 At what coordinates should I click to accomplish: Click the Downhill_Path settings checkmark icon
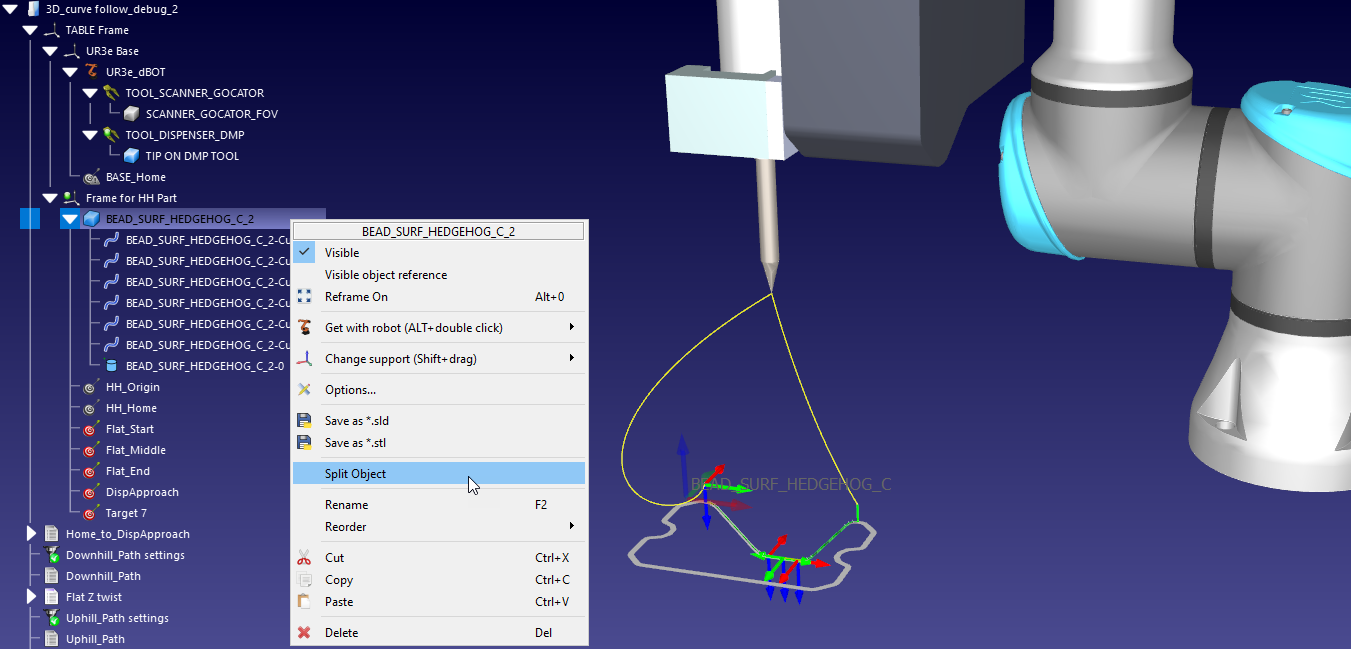click(x=52, y=555)
